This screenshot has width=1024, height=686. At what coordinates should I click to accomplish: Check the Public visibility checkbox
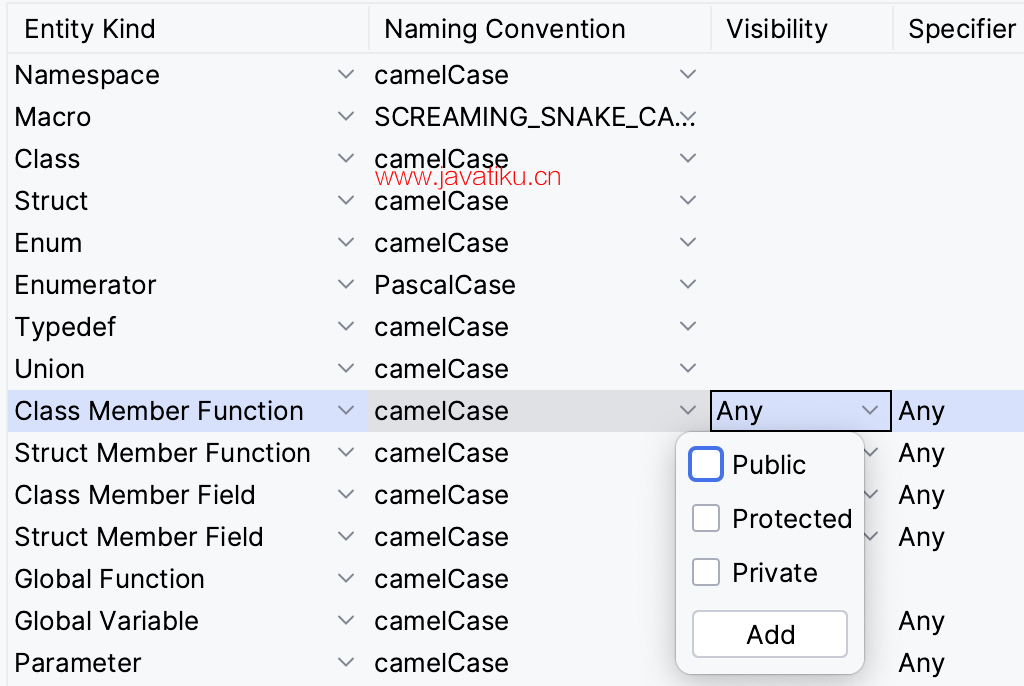pos(706,465)
